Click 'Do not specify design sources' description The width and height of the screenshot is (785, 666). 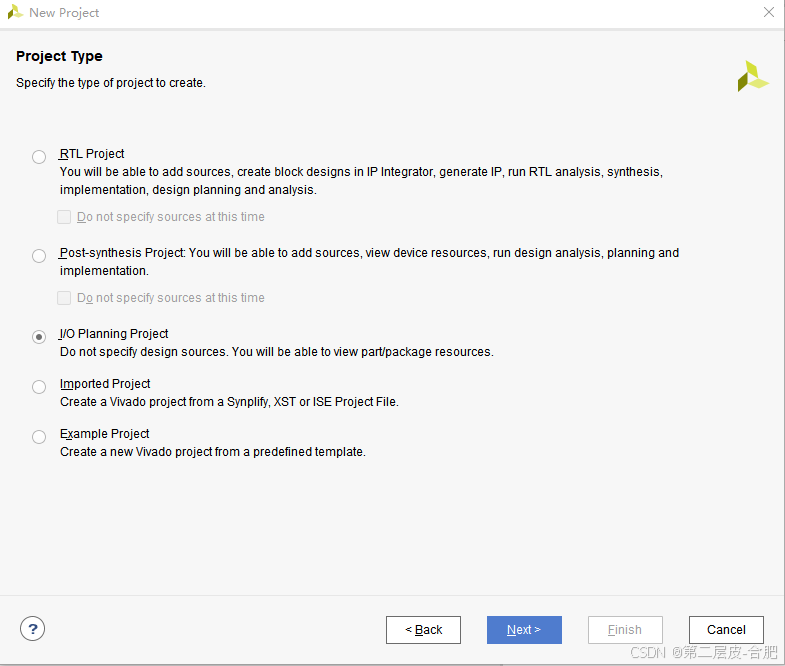click(277, 352)
